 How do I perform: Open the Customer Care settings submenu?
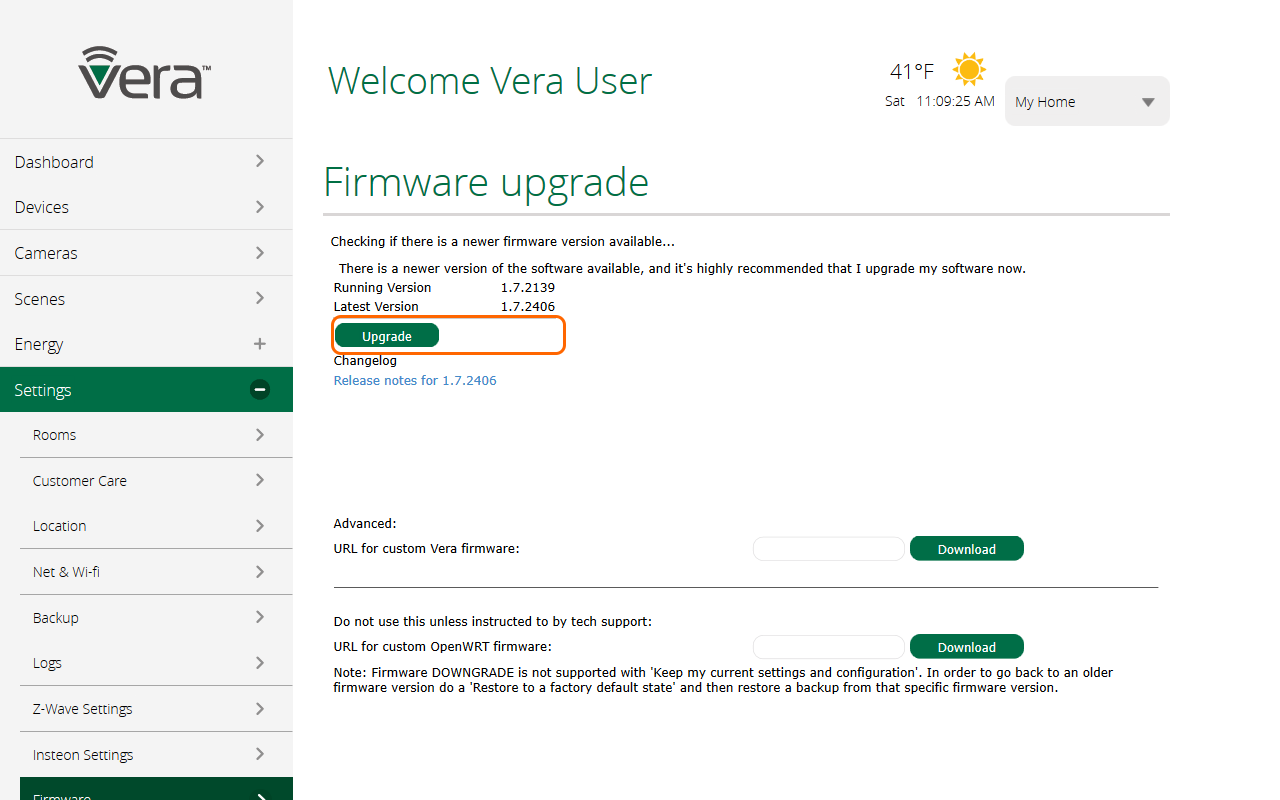156,480
